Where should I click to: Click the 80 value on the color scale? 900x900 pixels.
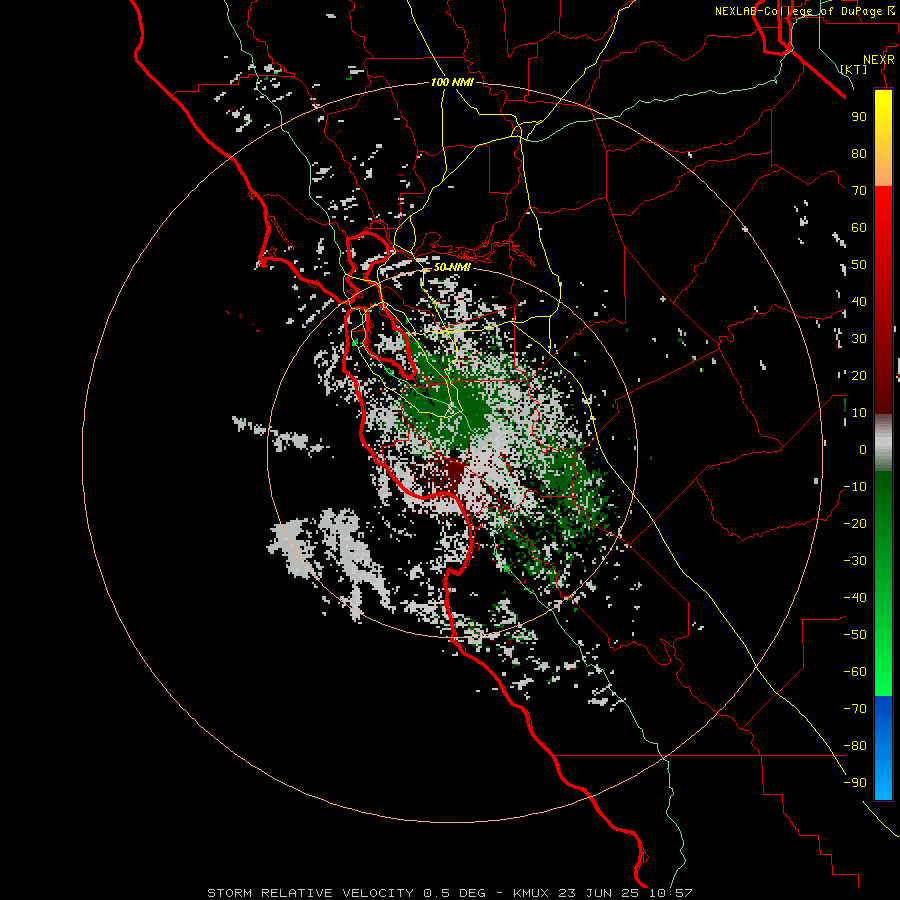(859, 154)
